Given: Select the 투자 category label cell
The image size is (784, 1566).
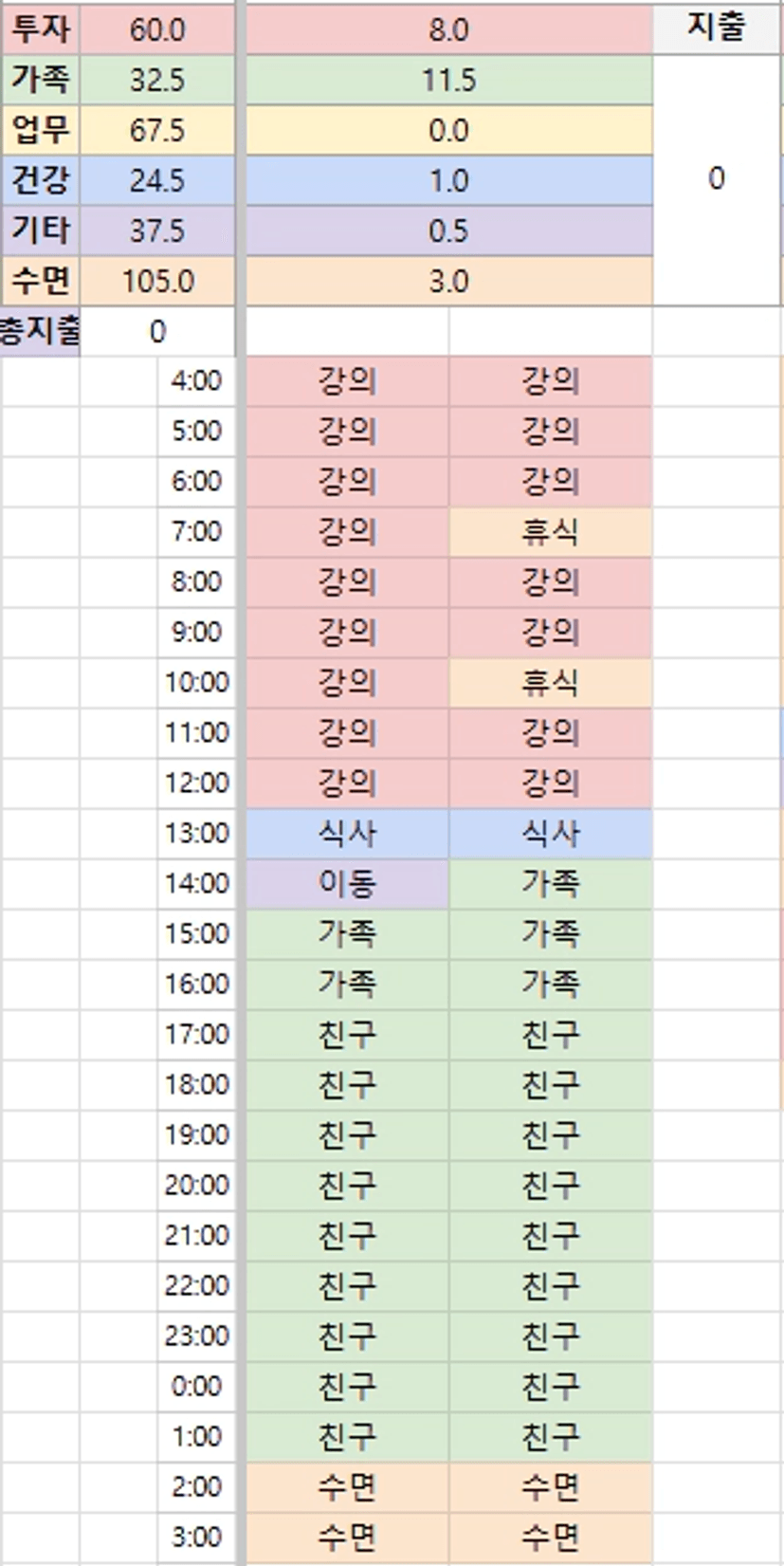Looking at the screenshot, I should (41, 29).
